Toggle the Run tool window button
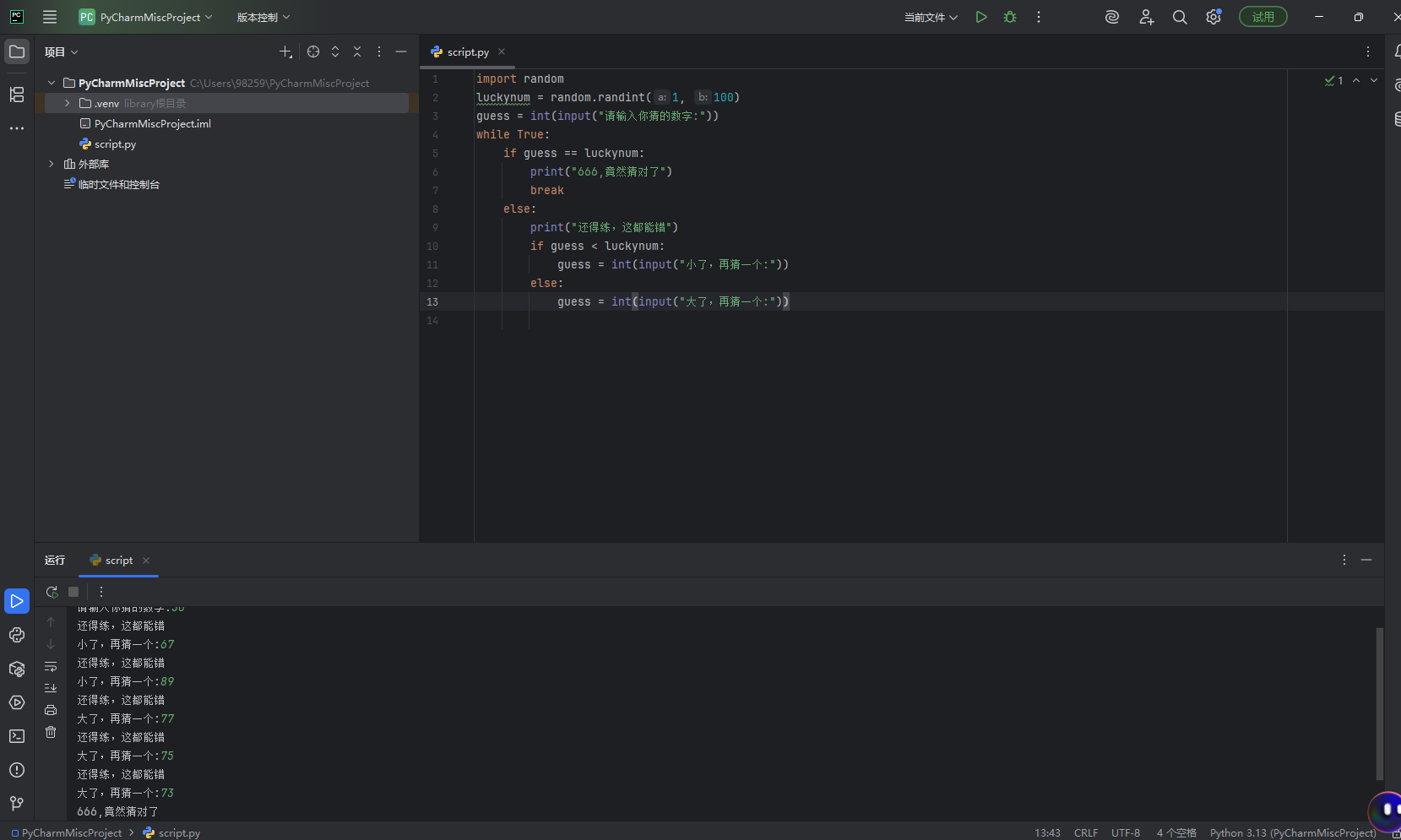The width and height of the screenshot is (1401, 840). click(17, 601)
